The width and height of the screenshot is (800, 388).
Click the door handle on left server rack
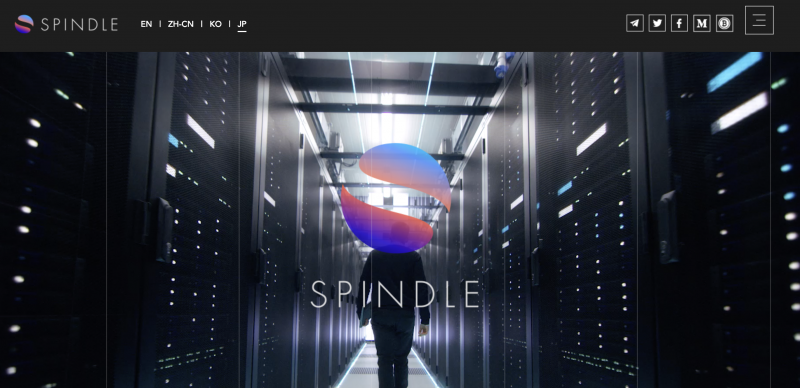tap(164, 230)
